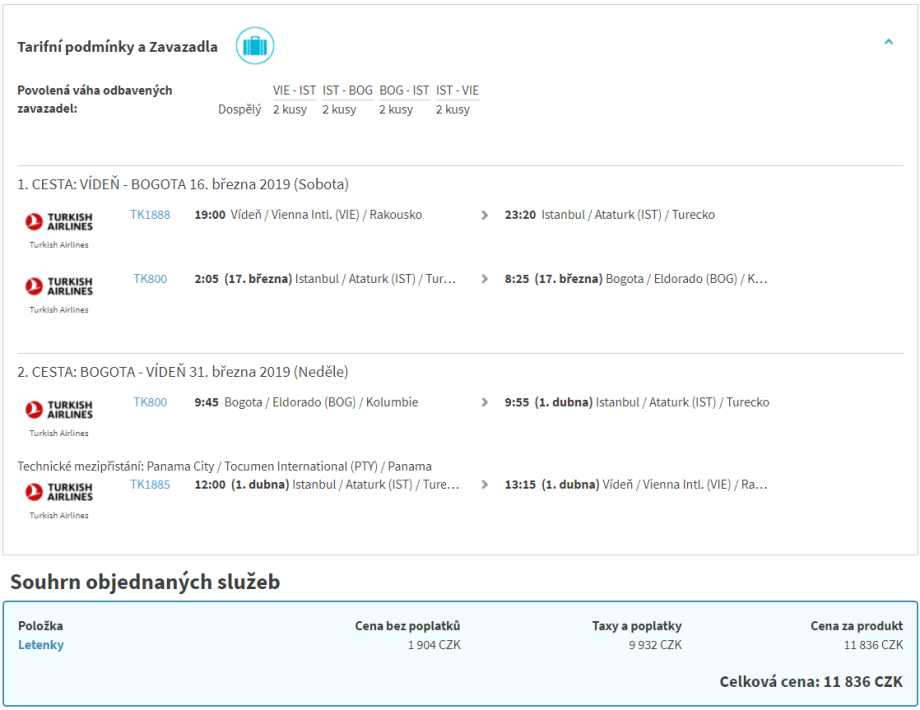
Task: Click arrow before the 13:15 Vienna arrival
Action: [x=485, y=485]
